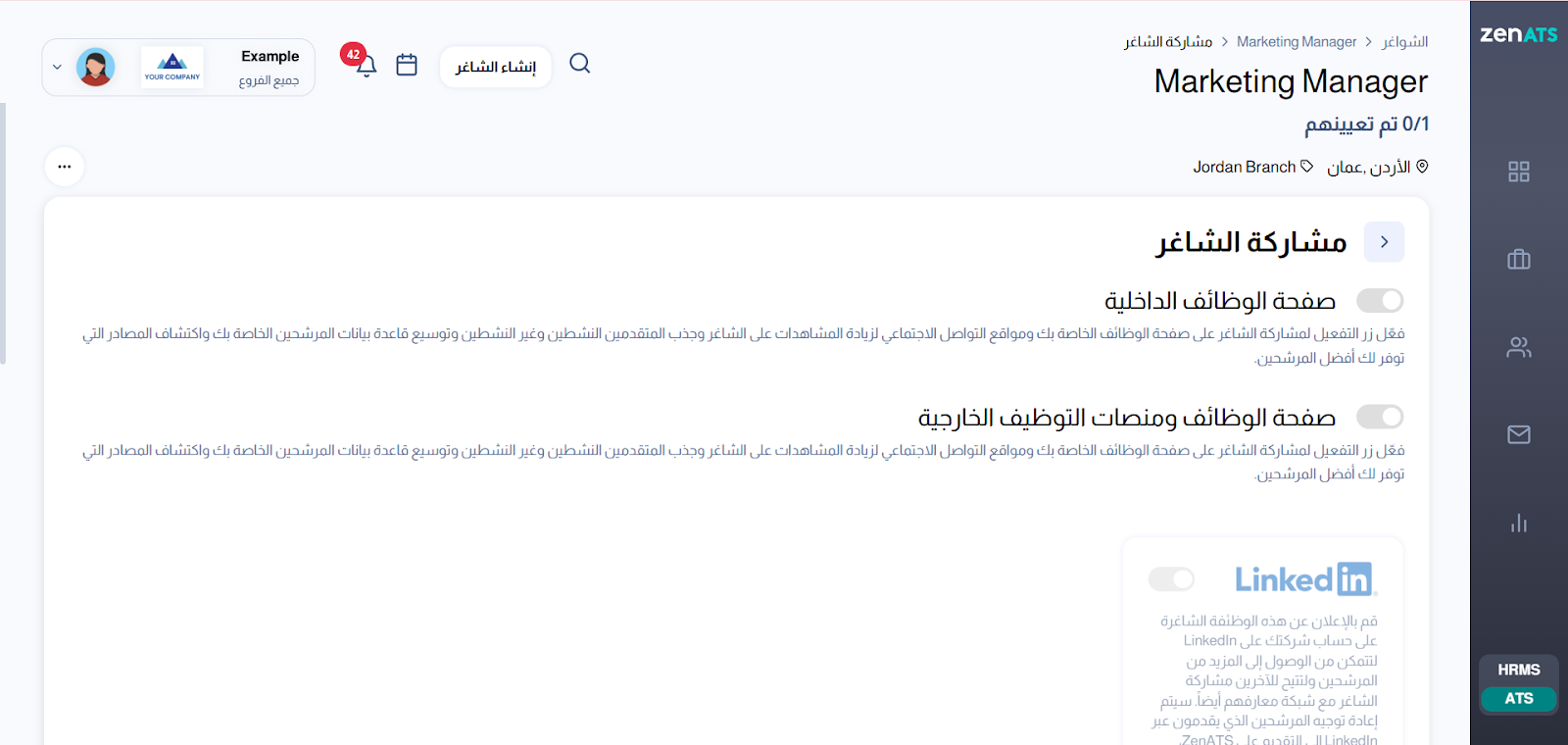Switch to HRMS module
This screenshot has width=1568, height=745.
click(x=1519, y=670)
